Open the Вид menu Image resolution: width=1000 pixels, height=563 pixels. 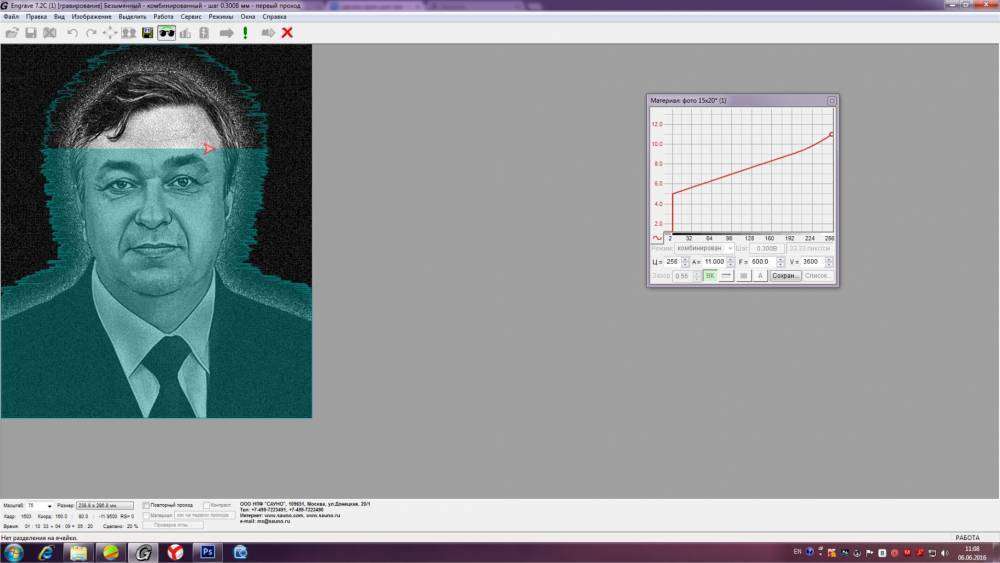pyautogui.click(x=59, y=17)
